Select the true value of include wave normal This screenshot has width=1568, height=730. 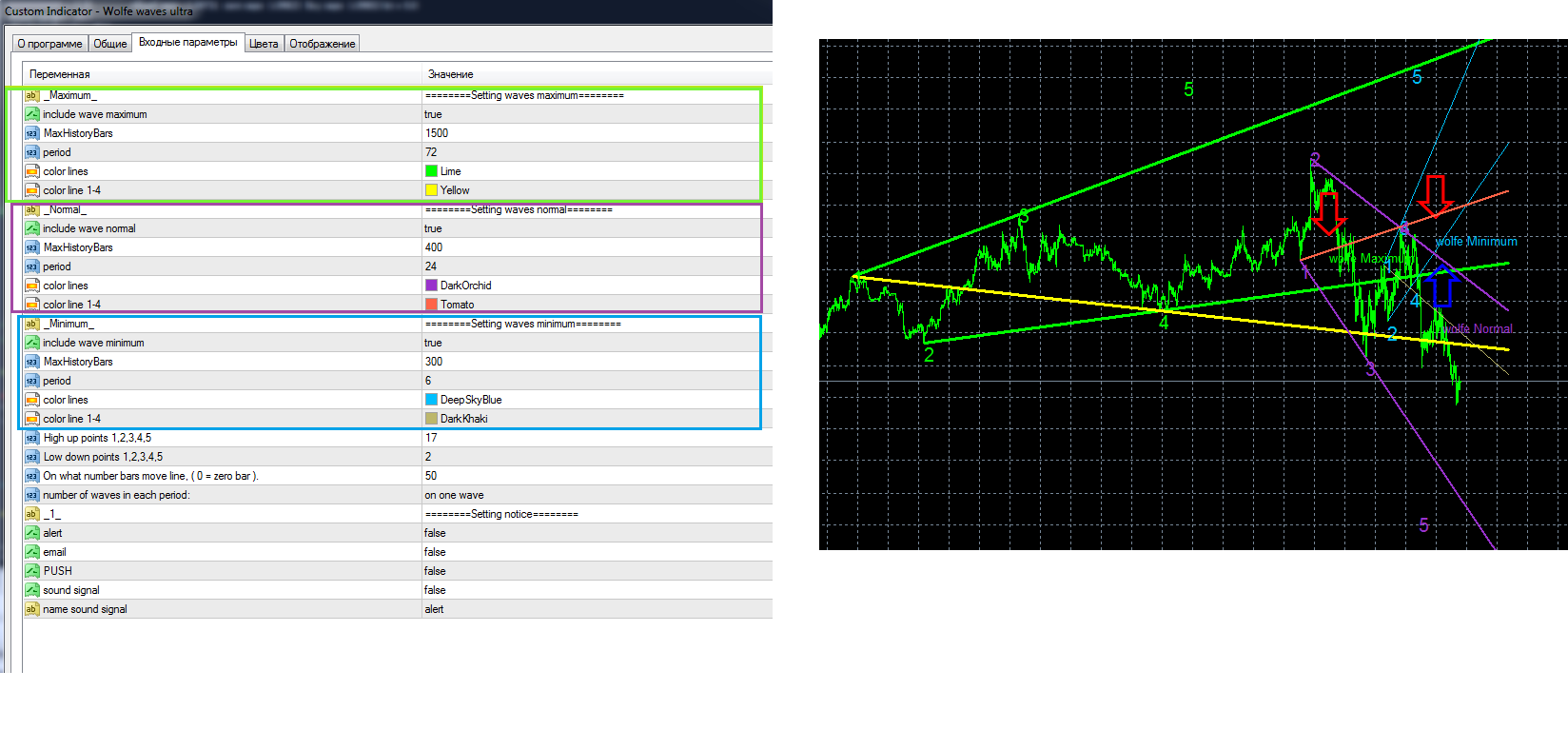tap(433, 228)
